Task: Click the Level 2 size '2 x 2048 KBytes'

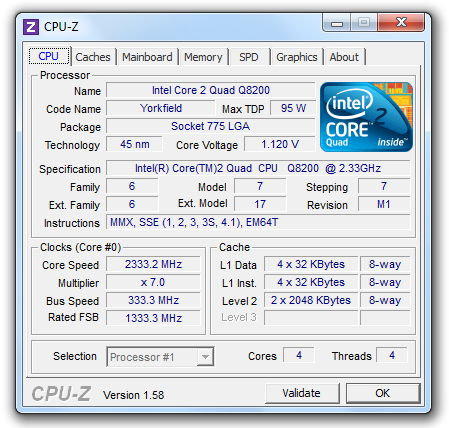Action: [311, 300]
